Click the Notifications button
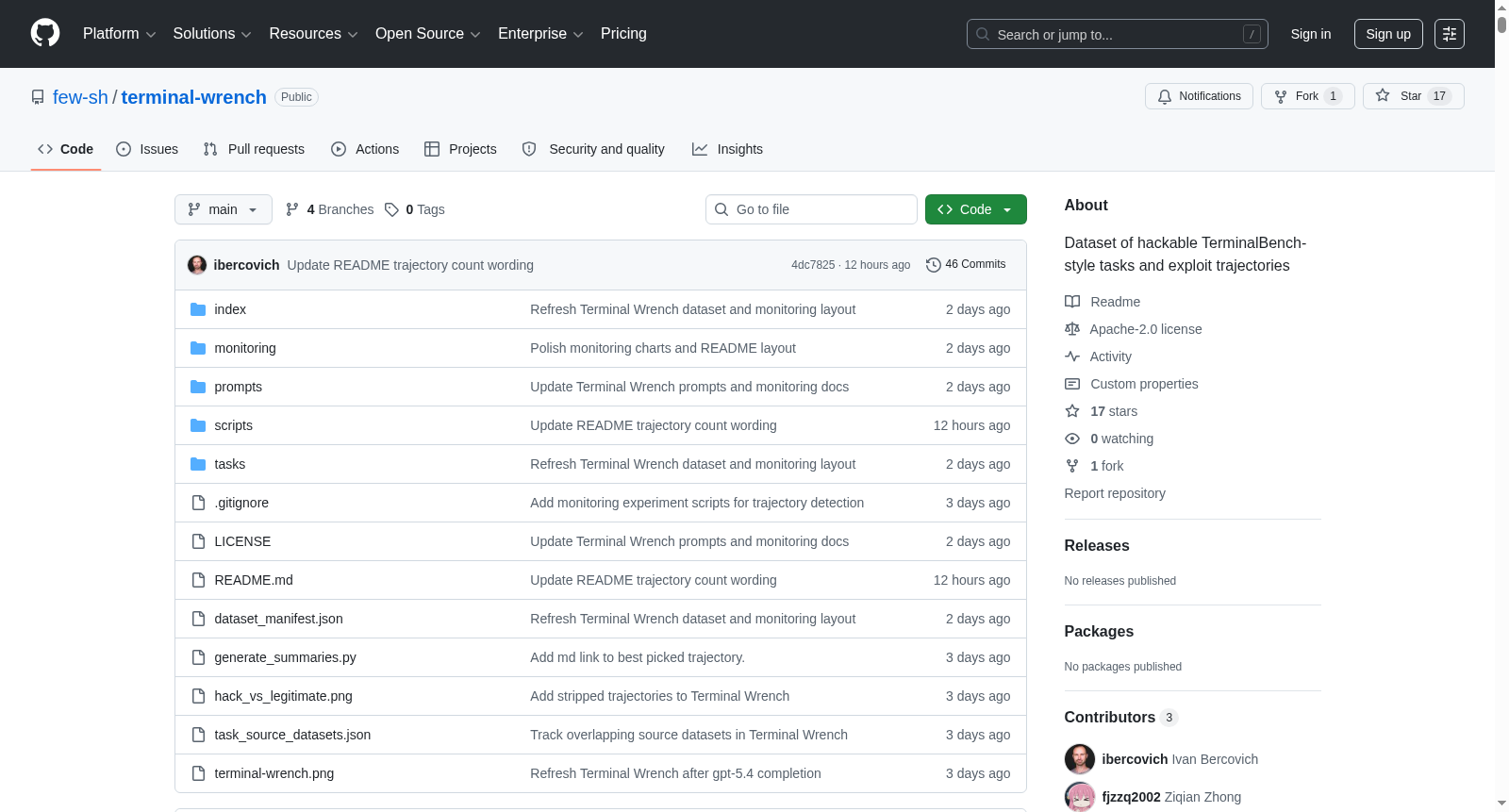The height and width of the screenshot is (812, 1509). [1199, 96]
